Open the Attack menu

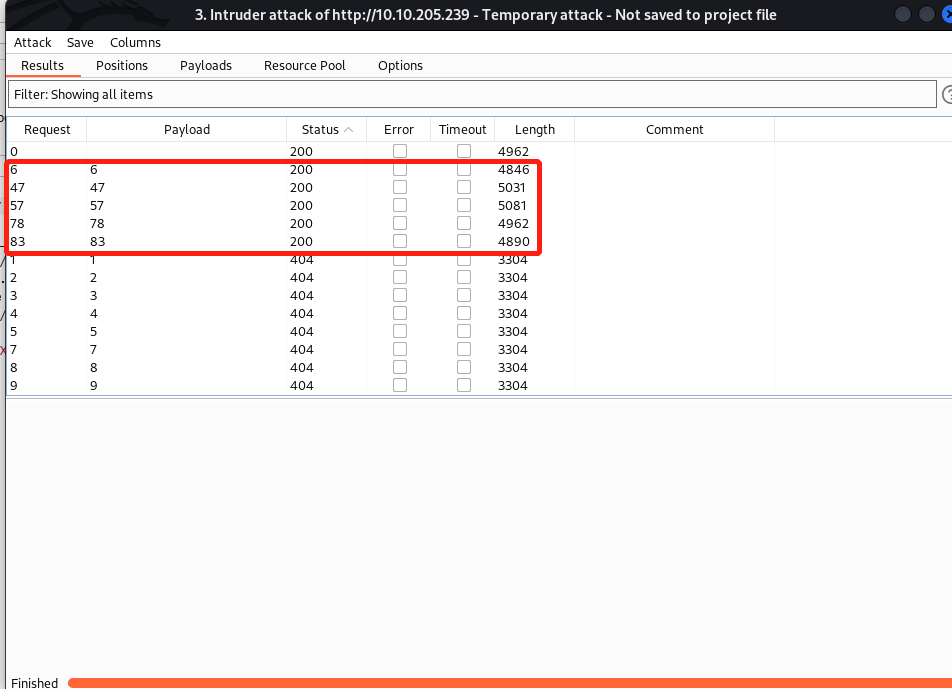tap(32, 43)
